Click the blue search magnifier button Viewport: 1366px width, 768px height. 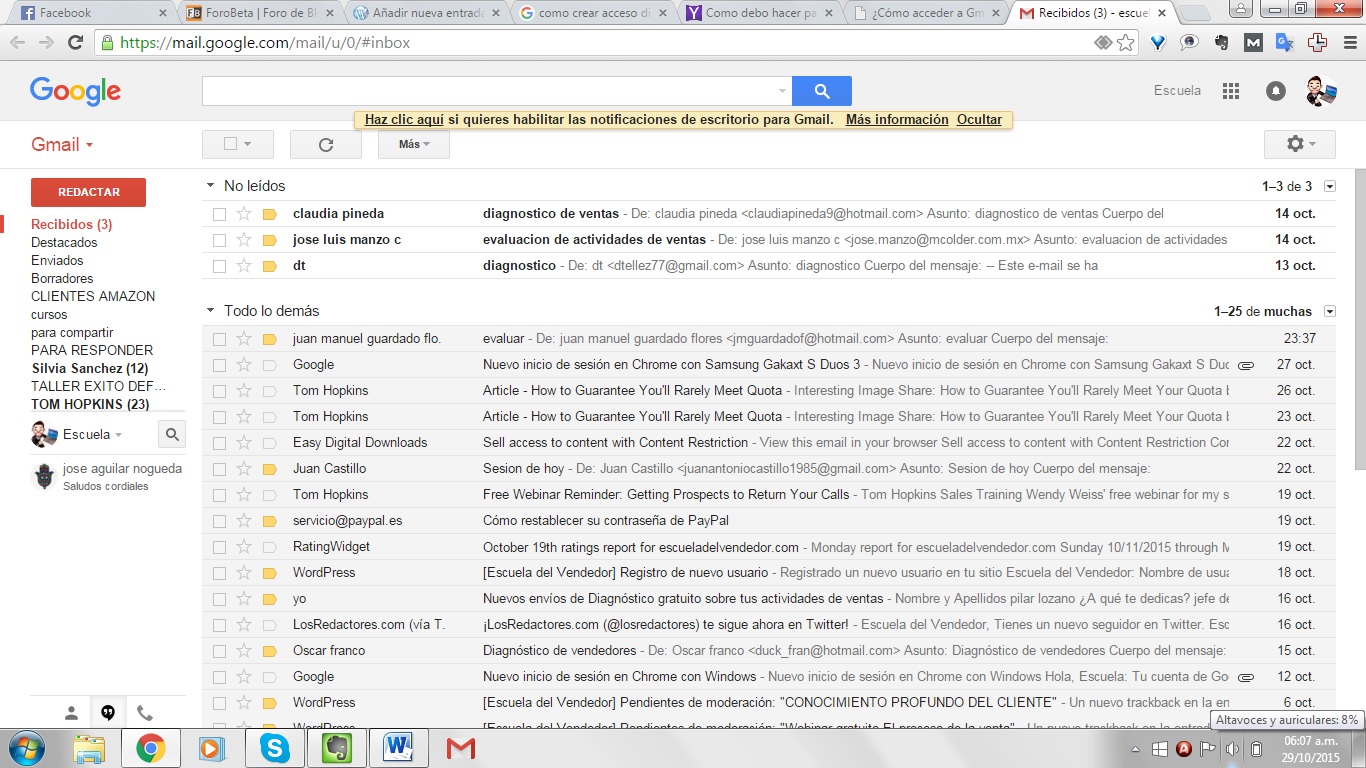coord(822,91)
